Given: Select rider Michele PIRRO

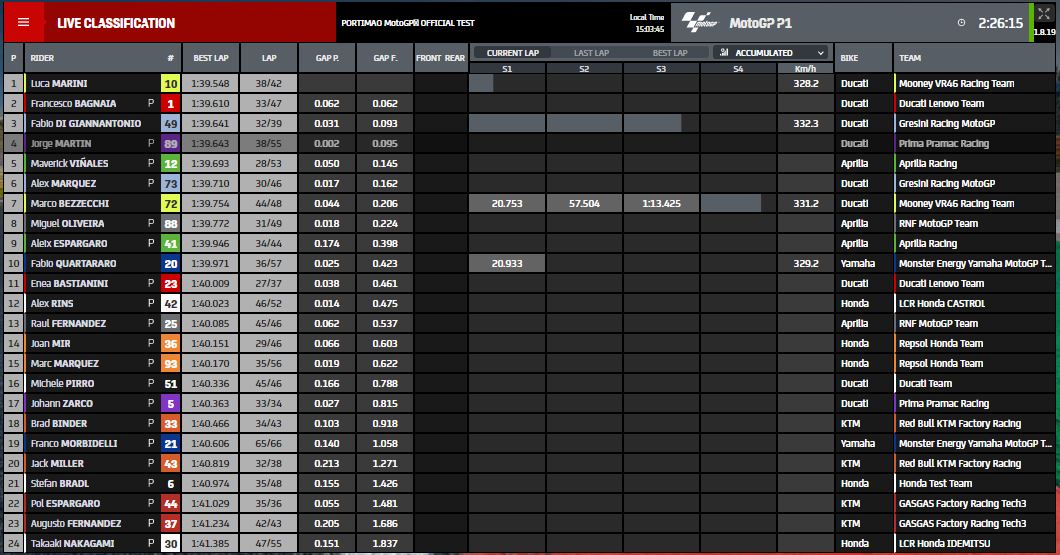Looking at the screenshot, I should [62, 383].
